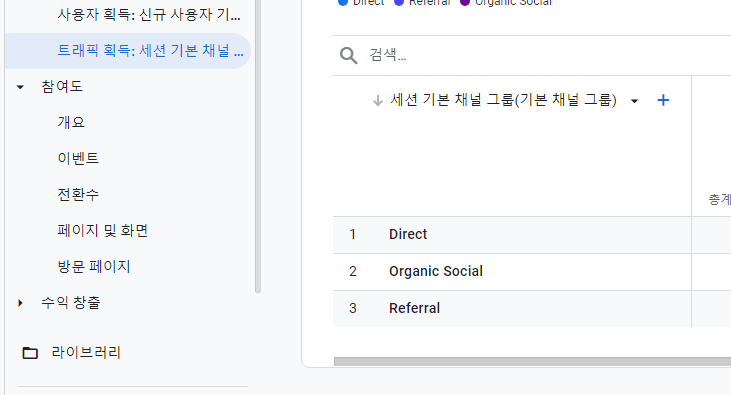The height and width of the screenshot is (395, 731).
Task: Click Referral legend color dot
Action: click(x=399, y=2)
